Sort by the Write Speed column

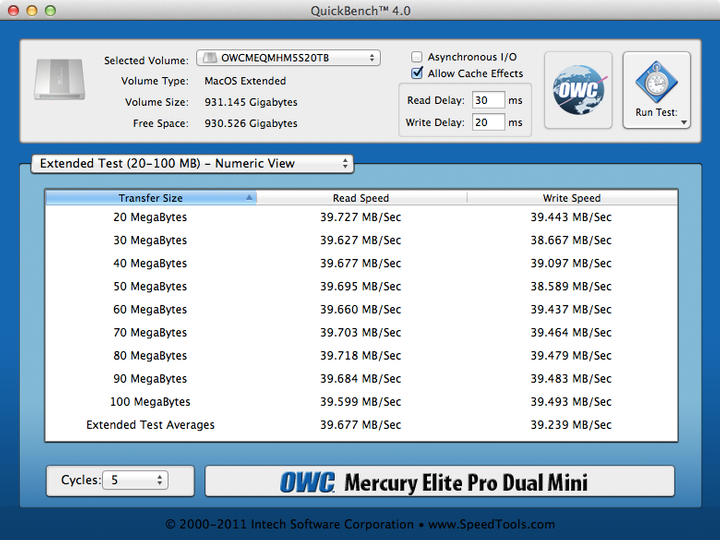coord(571,198)
